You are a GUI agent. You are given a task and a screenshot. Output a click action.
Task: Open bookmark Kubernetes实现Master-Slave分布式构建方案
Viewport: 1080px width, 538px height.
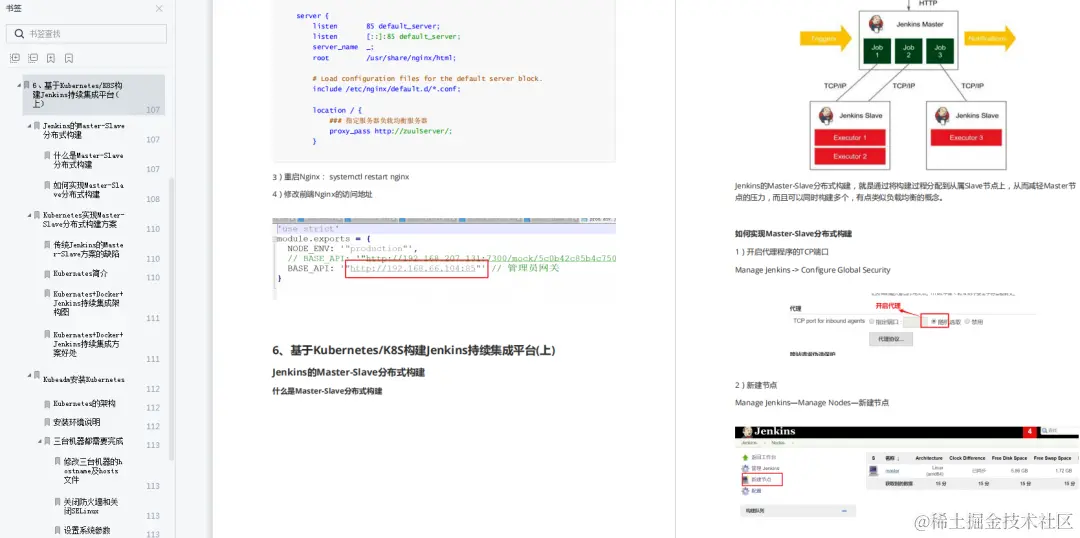click(x=83, y=219)
